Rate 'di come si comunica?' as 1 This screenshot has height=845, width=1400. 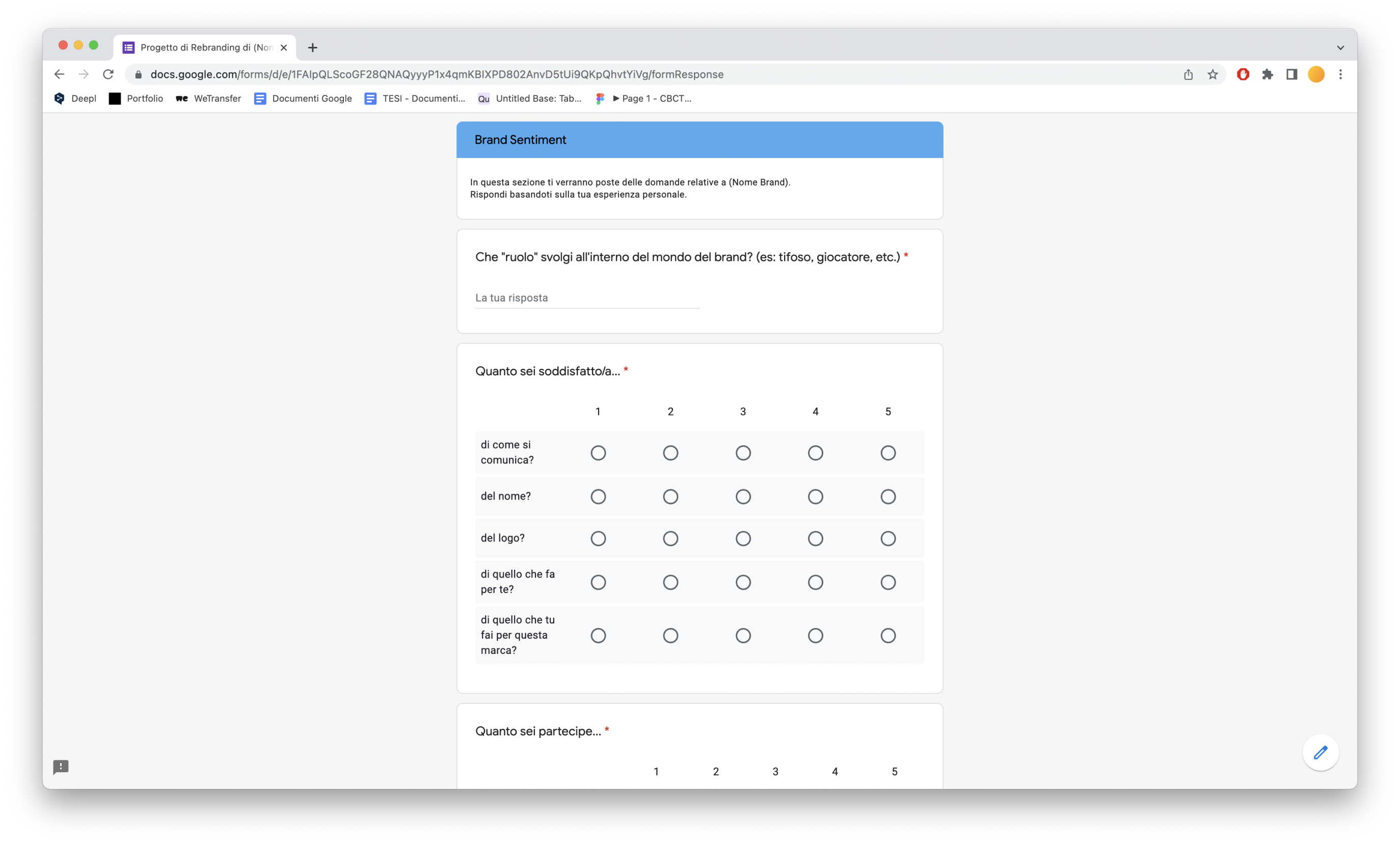coord(598,453)
